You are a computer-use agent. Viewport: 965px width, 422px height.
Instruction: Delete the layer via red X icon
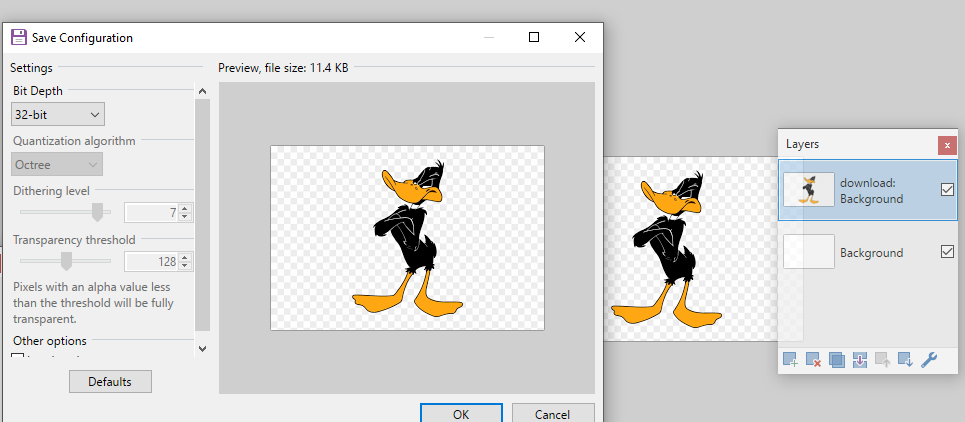[814, 360]
